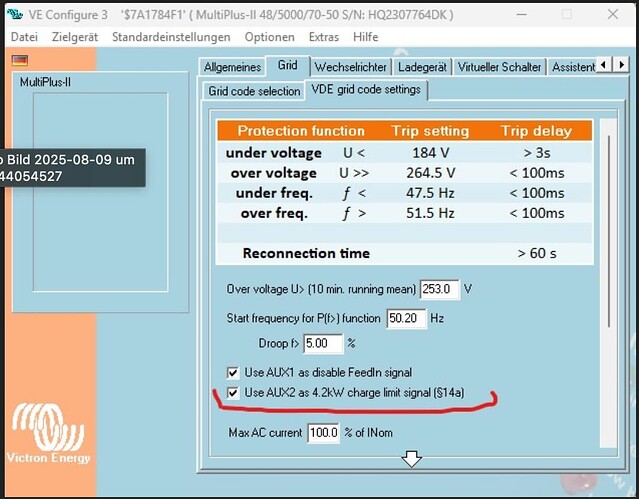Click the white down arrow below the settings
Image resolution: width=639 pixels, height=499 pixels.
tap(411, 458)
